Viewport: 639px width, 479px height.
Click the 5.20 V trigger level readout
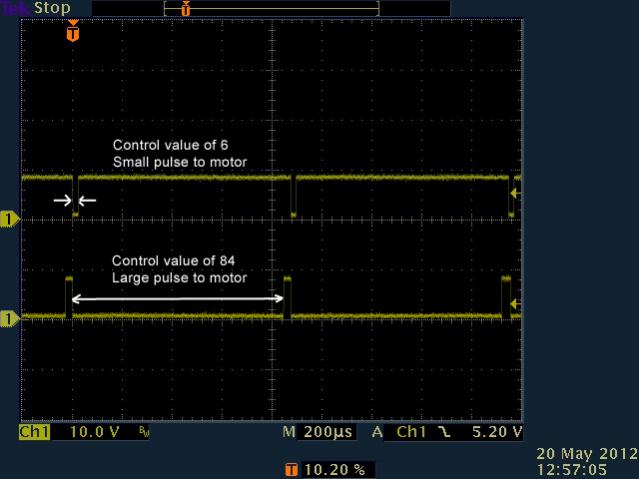coord(496,432)
